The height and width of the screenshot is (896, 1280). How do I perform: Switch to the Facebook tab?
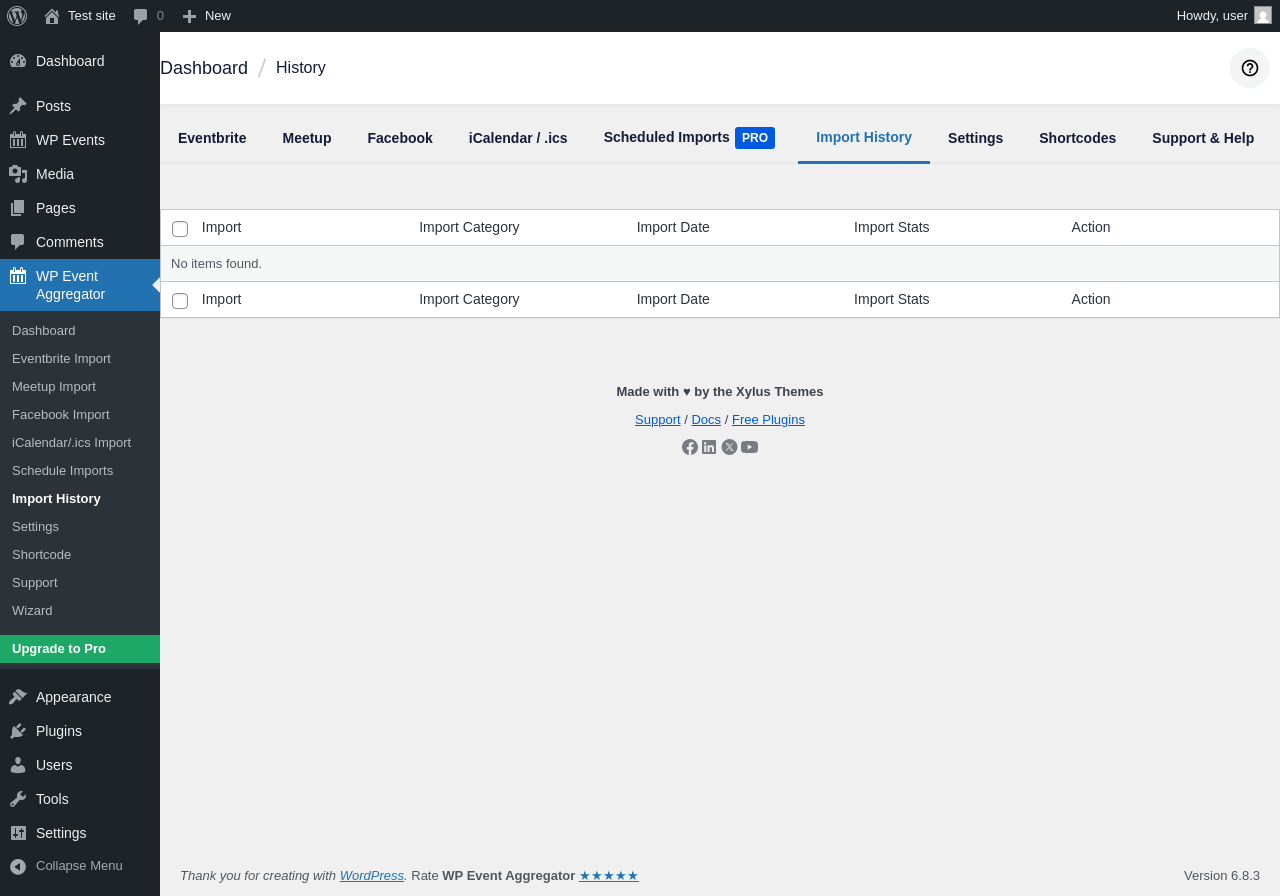click(400, 138)
